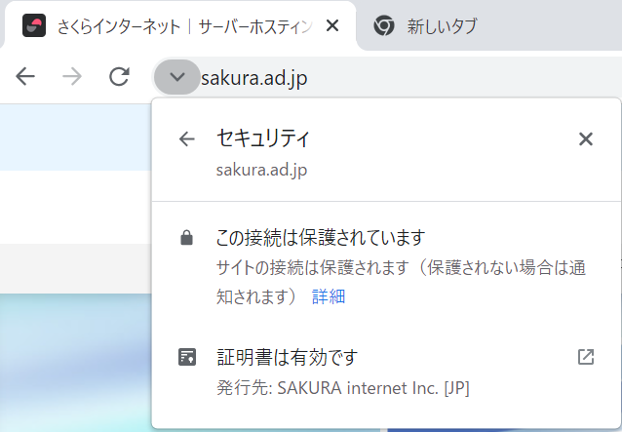622x432 pixels.
Task: Switch to the 新しいタブ tab
Action: click(x=441, y=27)
